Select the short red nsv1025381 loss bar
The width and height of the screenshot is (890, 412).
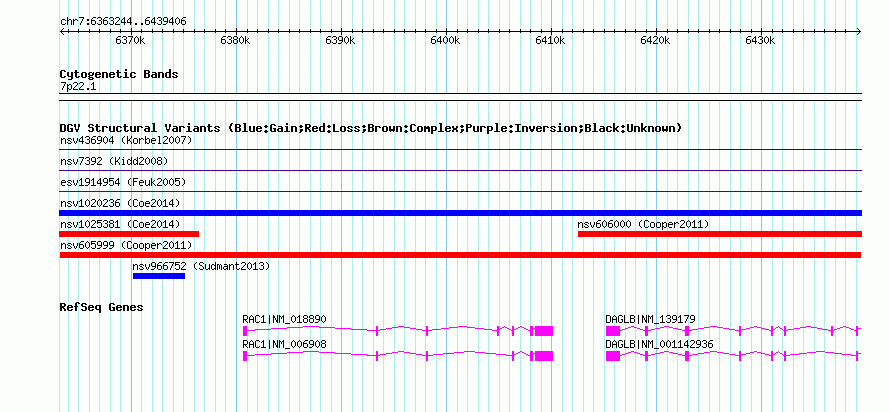click(129, 234)
